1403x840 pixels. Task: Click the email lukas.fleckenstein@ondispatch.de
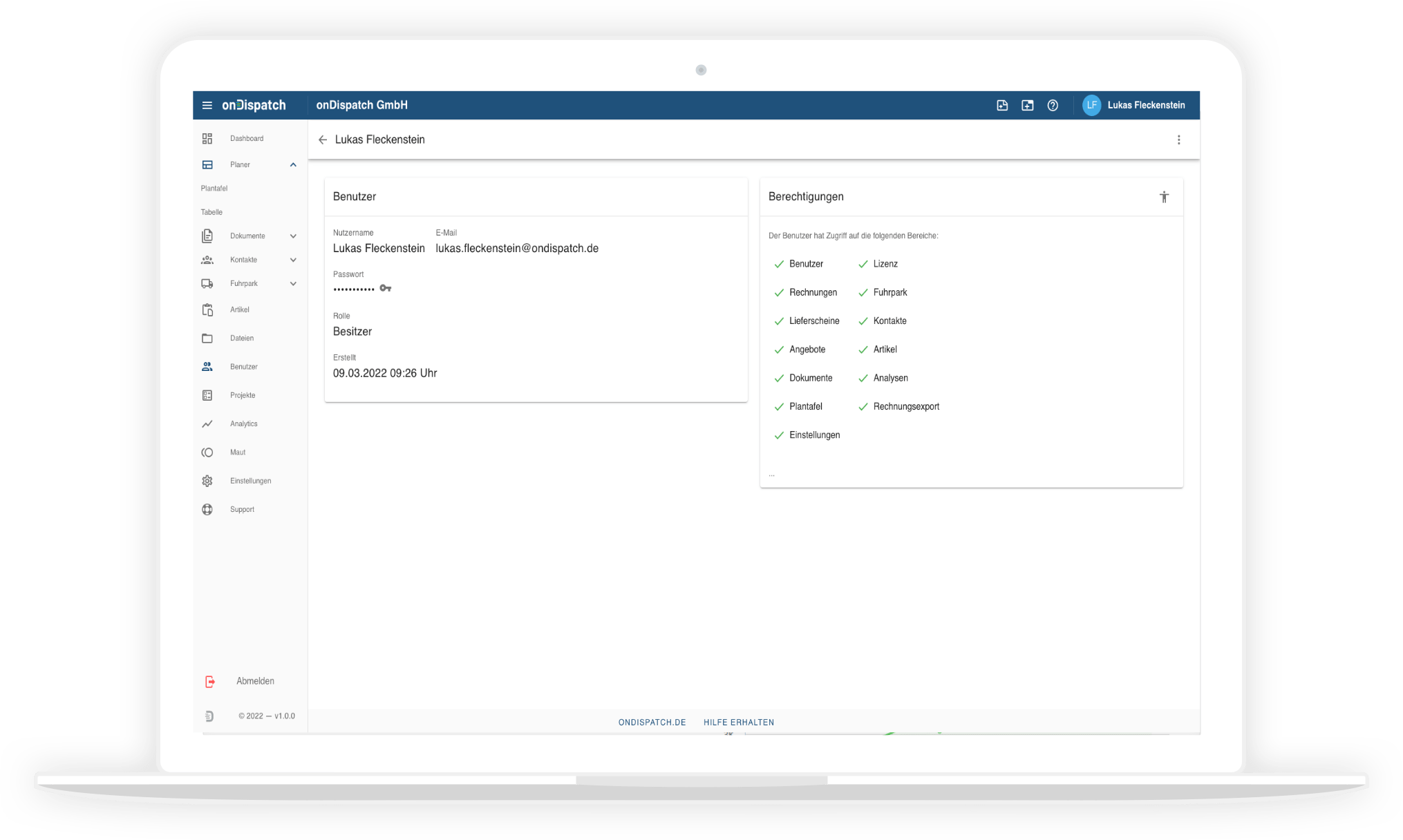coord(517,248)
